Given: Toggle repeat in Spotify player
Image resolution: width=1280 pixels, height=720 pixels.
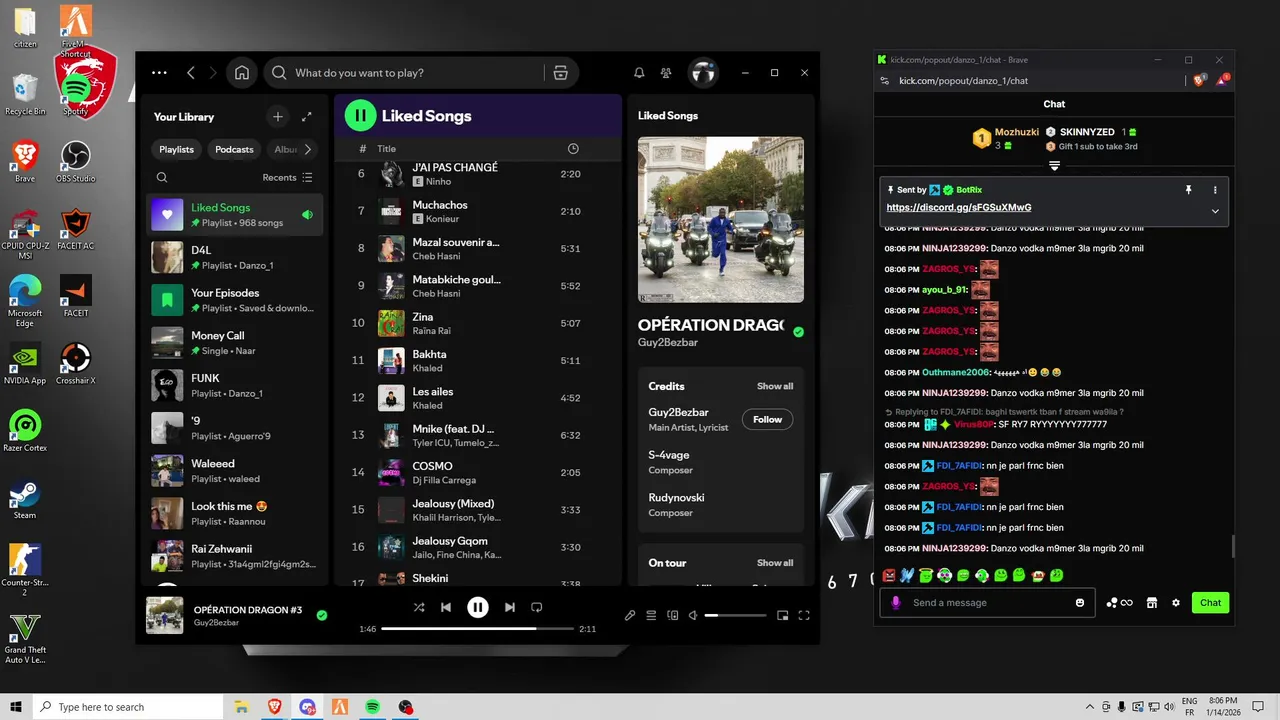Looking at the screenshot, I should (x=537, y=607).
